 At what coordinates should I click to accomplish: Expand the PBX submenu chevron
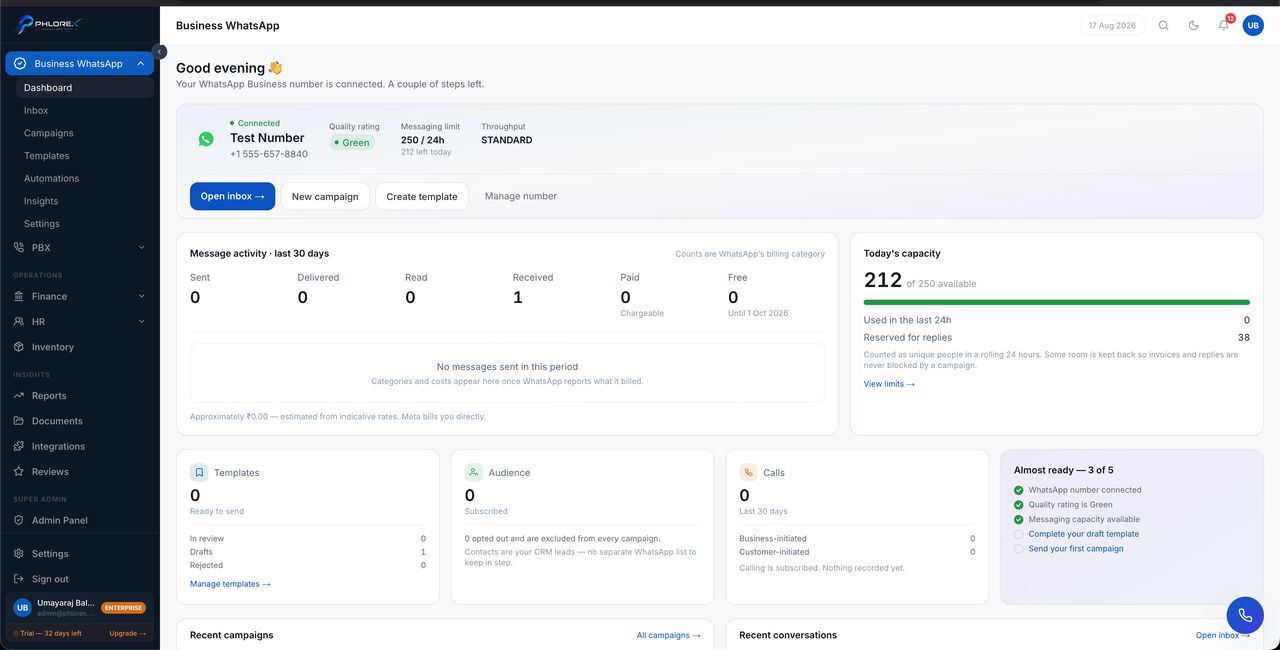tap(141, 247)
